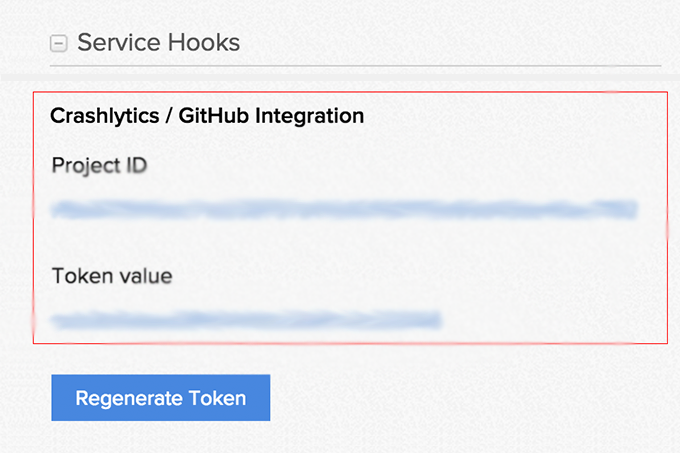Click the "ID" word in Project ID

(134, 164)
